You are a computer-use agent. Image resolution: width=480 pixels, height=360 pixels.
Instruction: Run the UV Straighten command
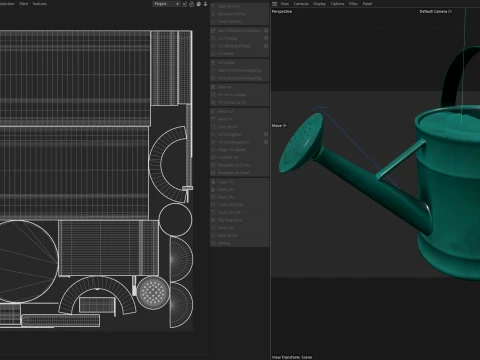(237, 134)
